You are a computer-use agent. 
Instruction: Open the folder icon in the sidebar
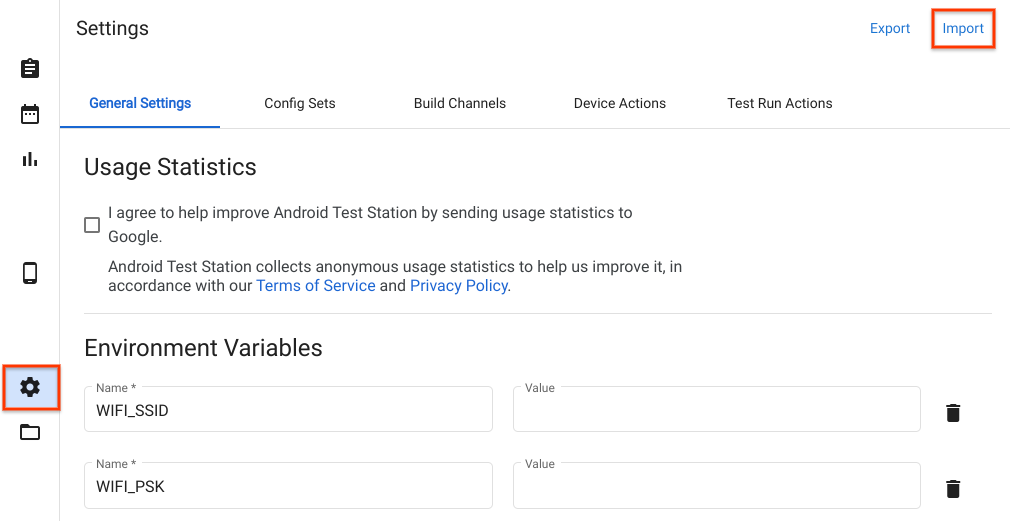pyautogui.click(x=30, y=432)
